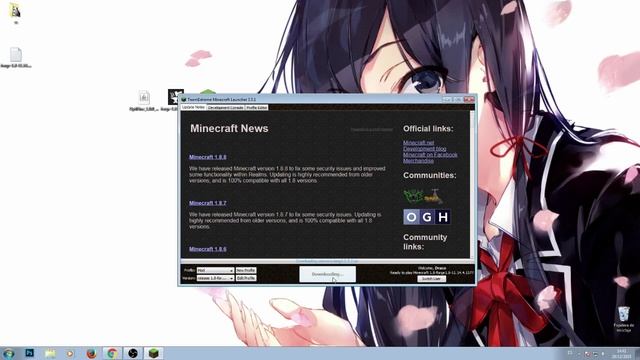
Task: Click the Downloading play button
Action: [x=327, y=274]
